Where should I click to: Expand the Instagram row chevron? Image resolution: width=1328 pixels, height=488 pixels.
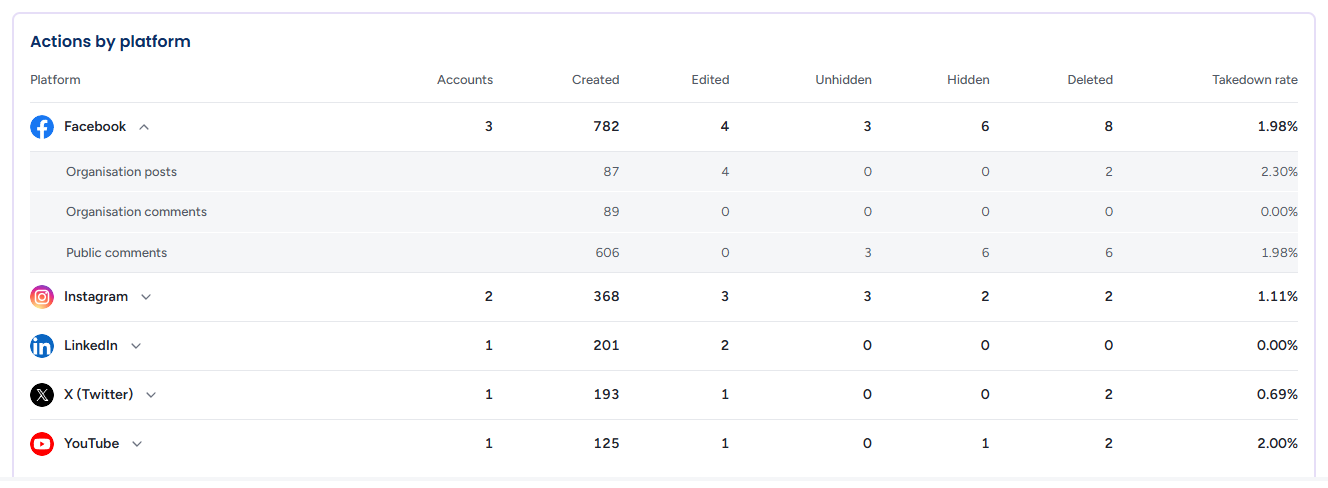pyautogui.click(x=146, y=297)
